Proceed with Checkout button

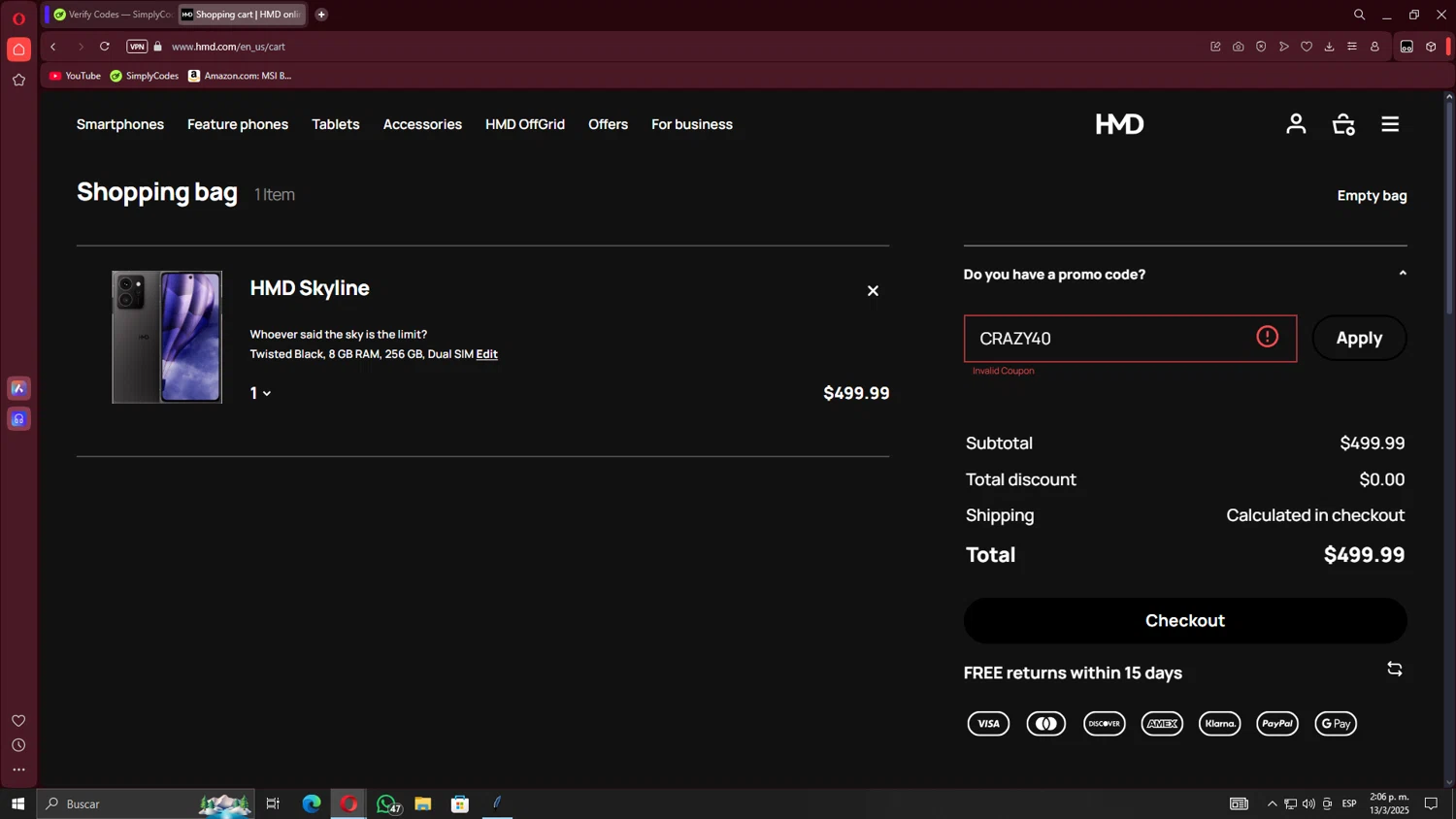(1185, 620)
